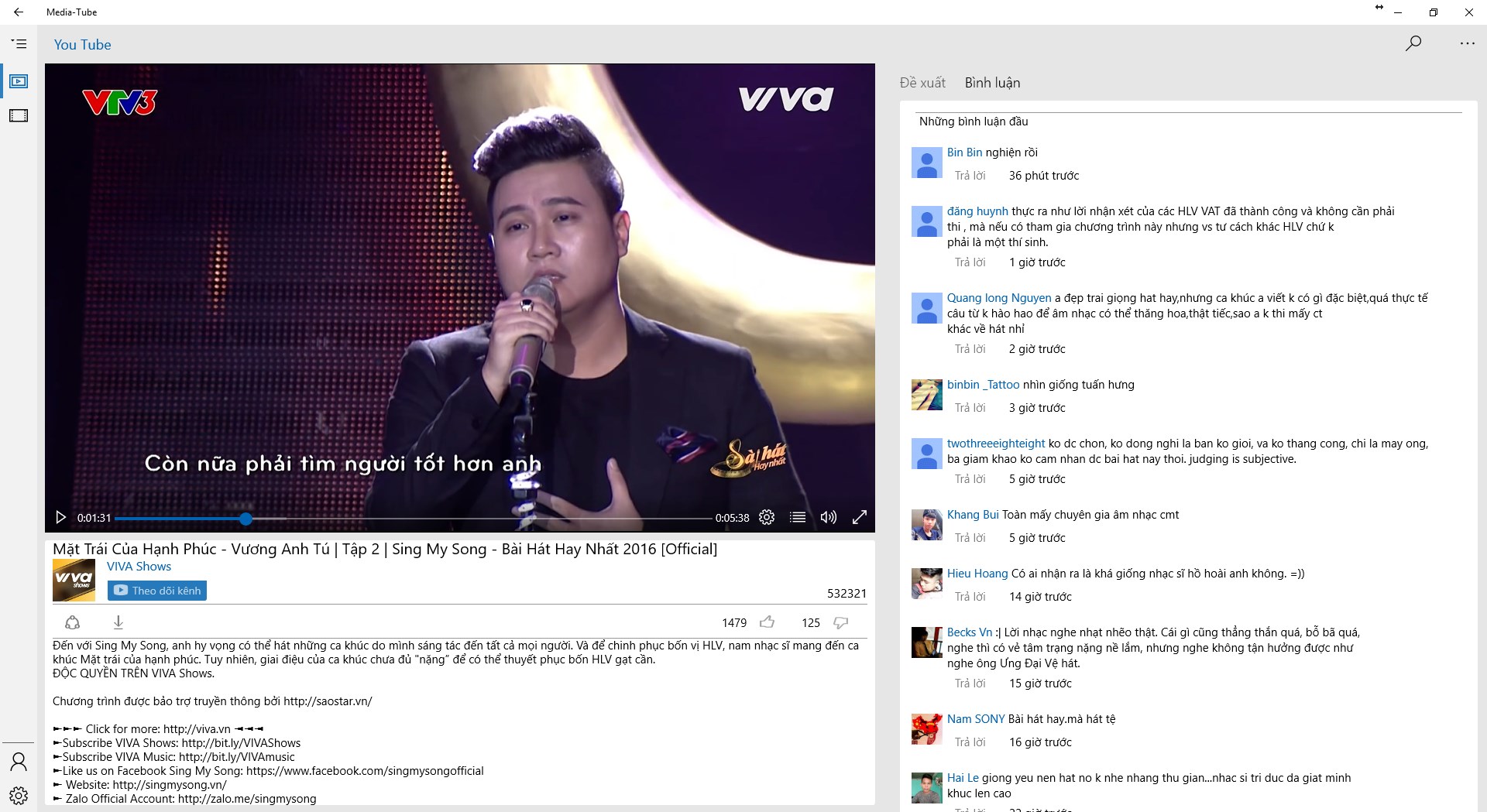Screen dimensions: 1487x812
Task: Restore down the Media-Tube window
Action: 1434,12
